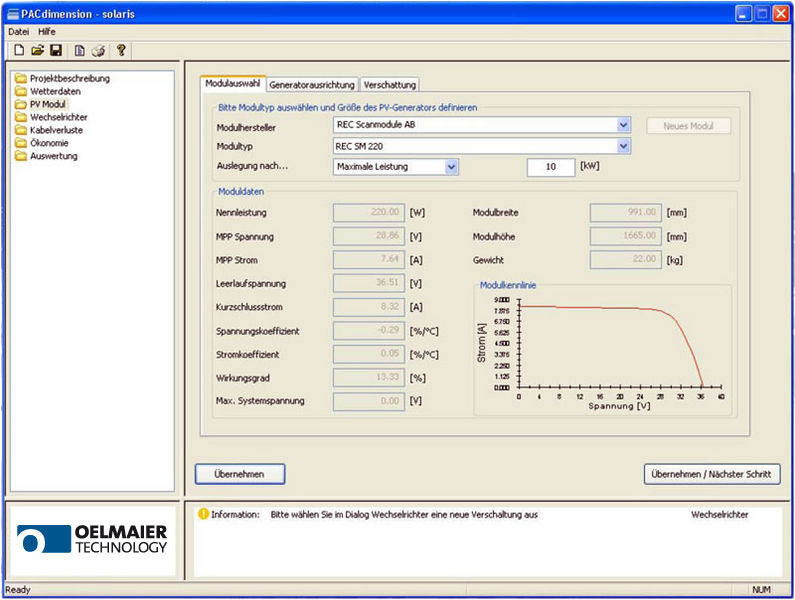This screenshot has height=600, width=795.
Task: Maximize the PACdimension window
Action: [762, 14]
